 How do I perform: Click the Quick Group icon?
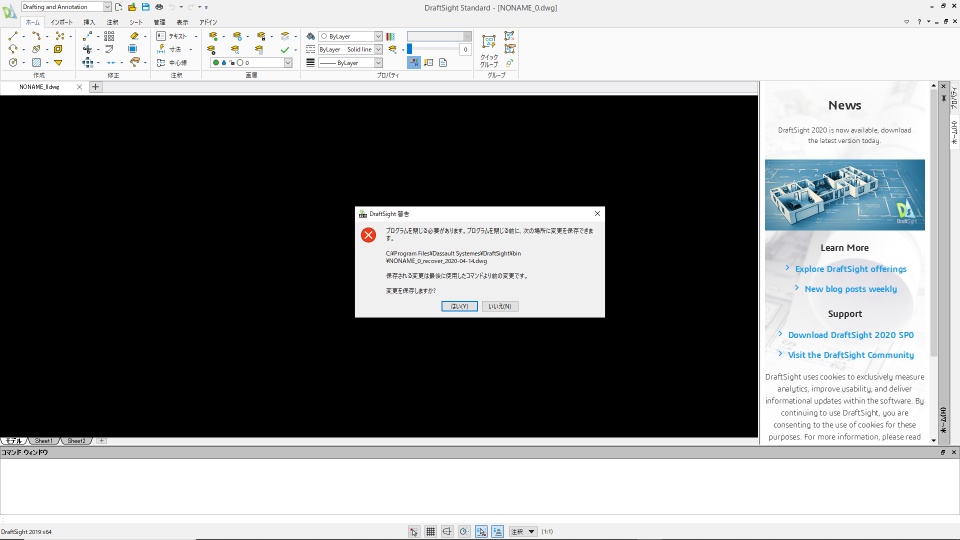(489, 50)
